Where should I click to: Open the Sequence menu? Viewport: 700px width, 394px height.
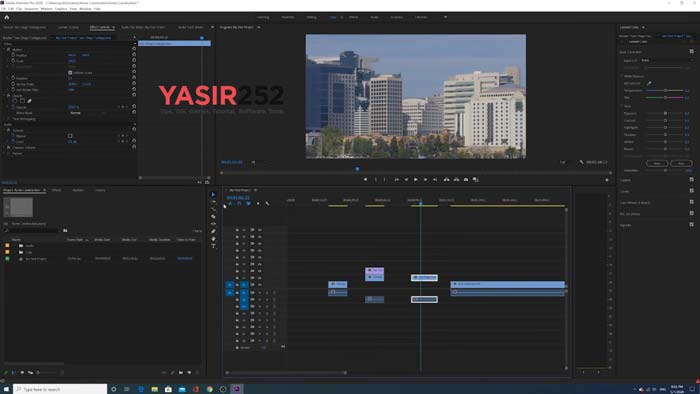coord(31,8)
